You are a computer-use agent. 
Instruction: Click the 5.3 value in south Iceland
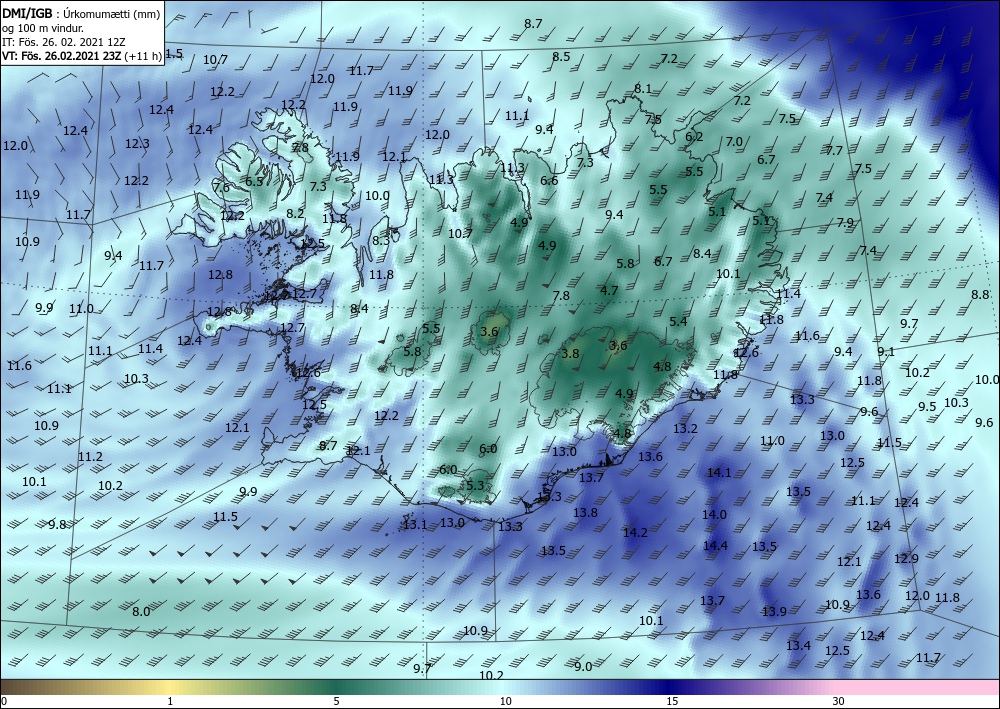pyautogui.click(x=475, y=485)
